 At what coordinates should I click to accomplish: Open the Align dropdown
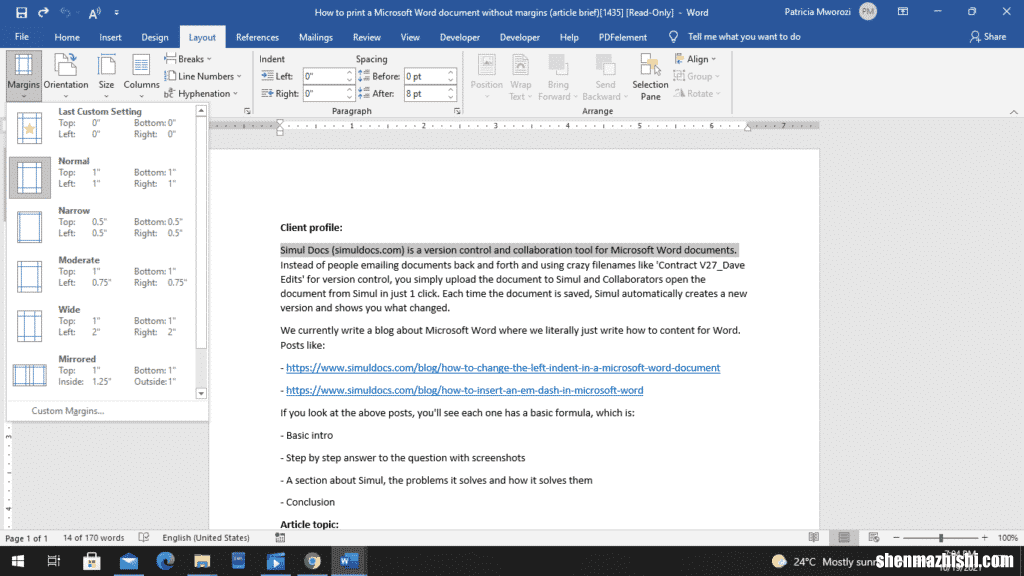pos(696,59)
